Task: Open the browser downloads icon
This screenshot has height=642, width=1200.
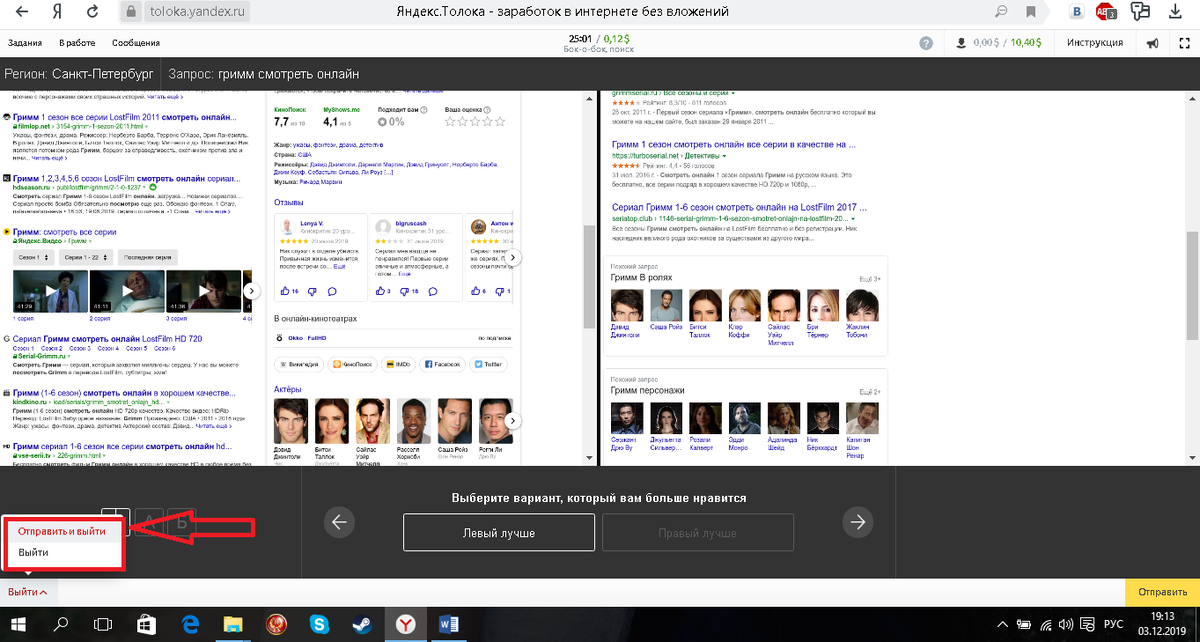Action: pyautogui.click(x=1174, y=12)
